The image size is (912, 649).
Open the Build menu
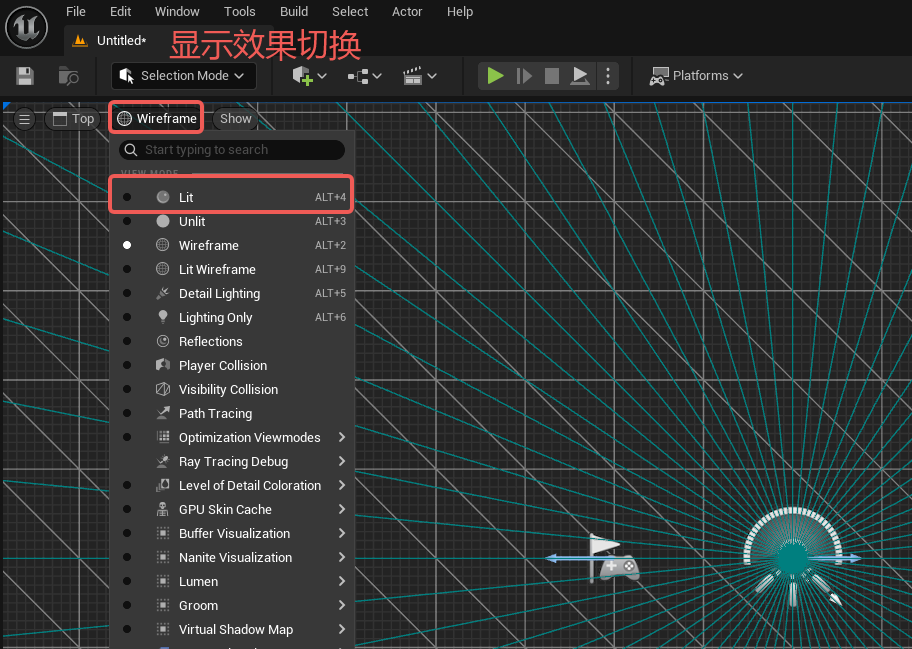[294, 12]
